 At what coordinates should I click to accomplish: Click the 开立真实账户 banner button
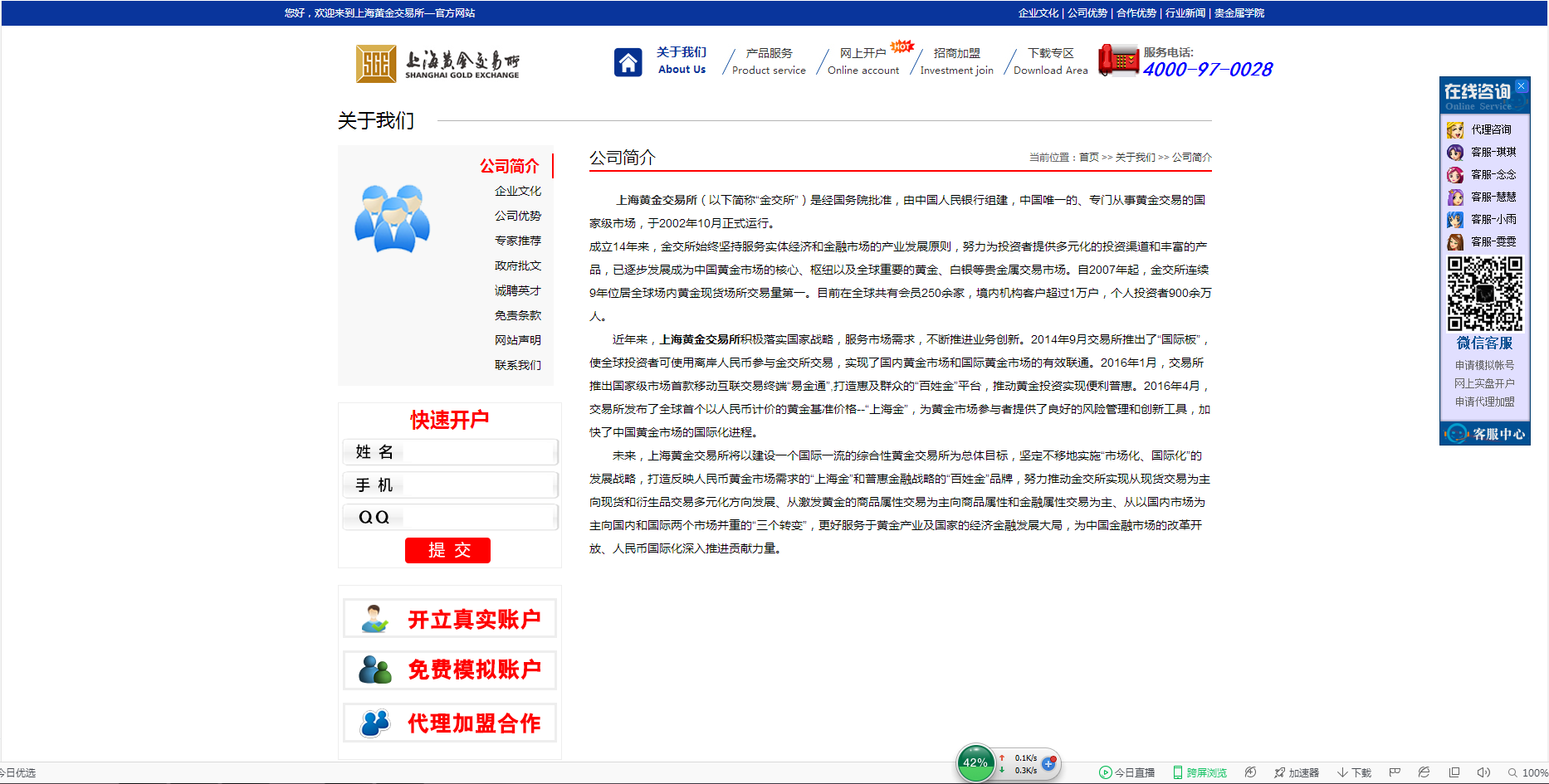click(x=450, y=619)
